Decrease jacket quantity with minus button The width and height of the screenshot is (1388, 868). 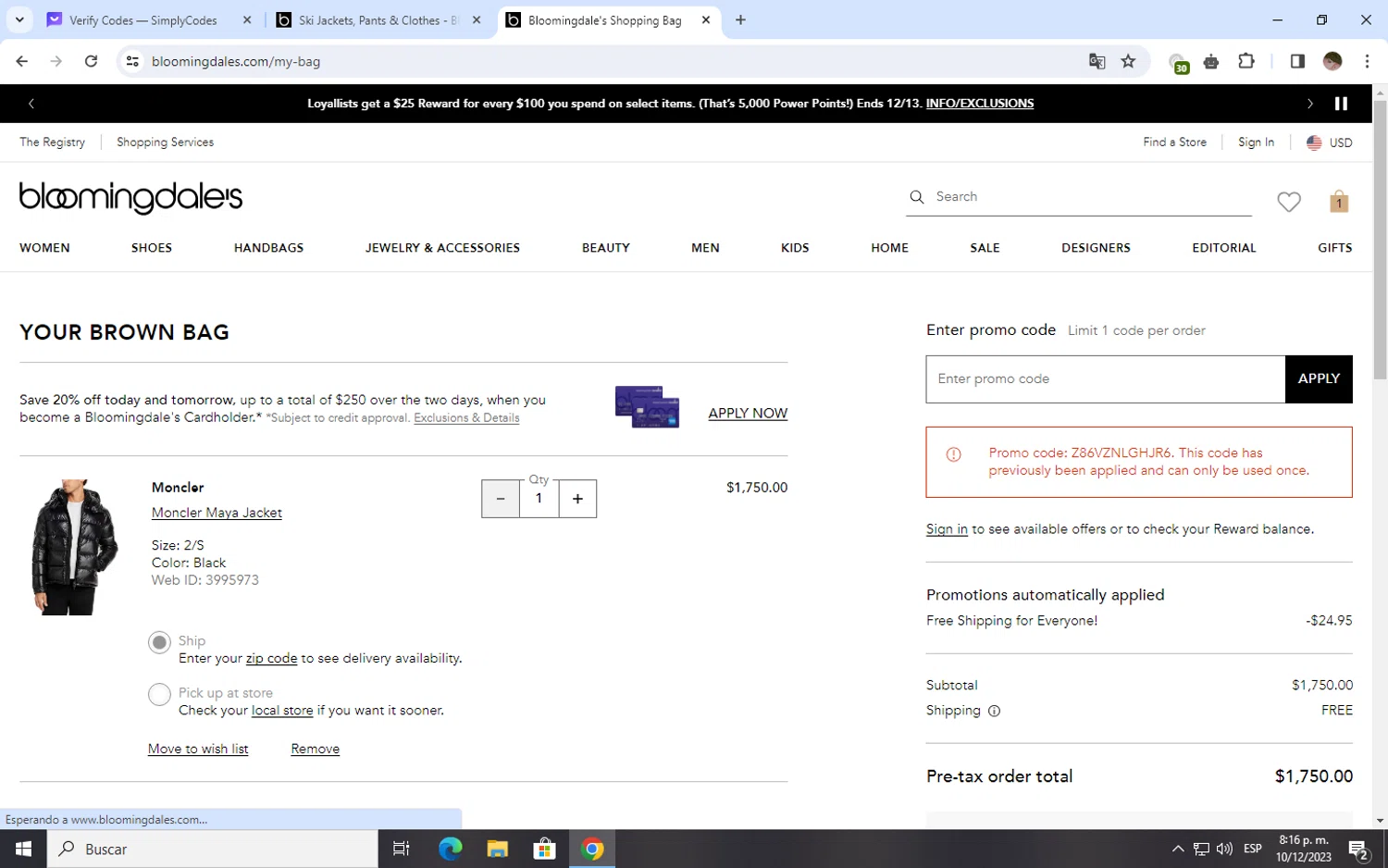(x=501, y=499)
